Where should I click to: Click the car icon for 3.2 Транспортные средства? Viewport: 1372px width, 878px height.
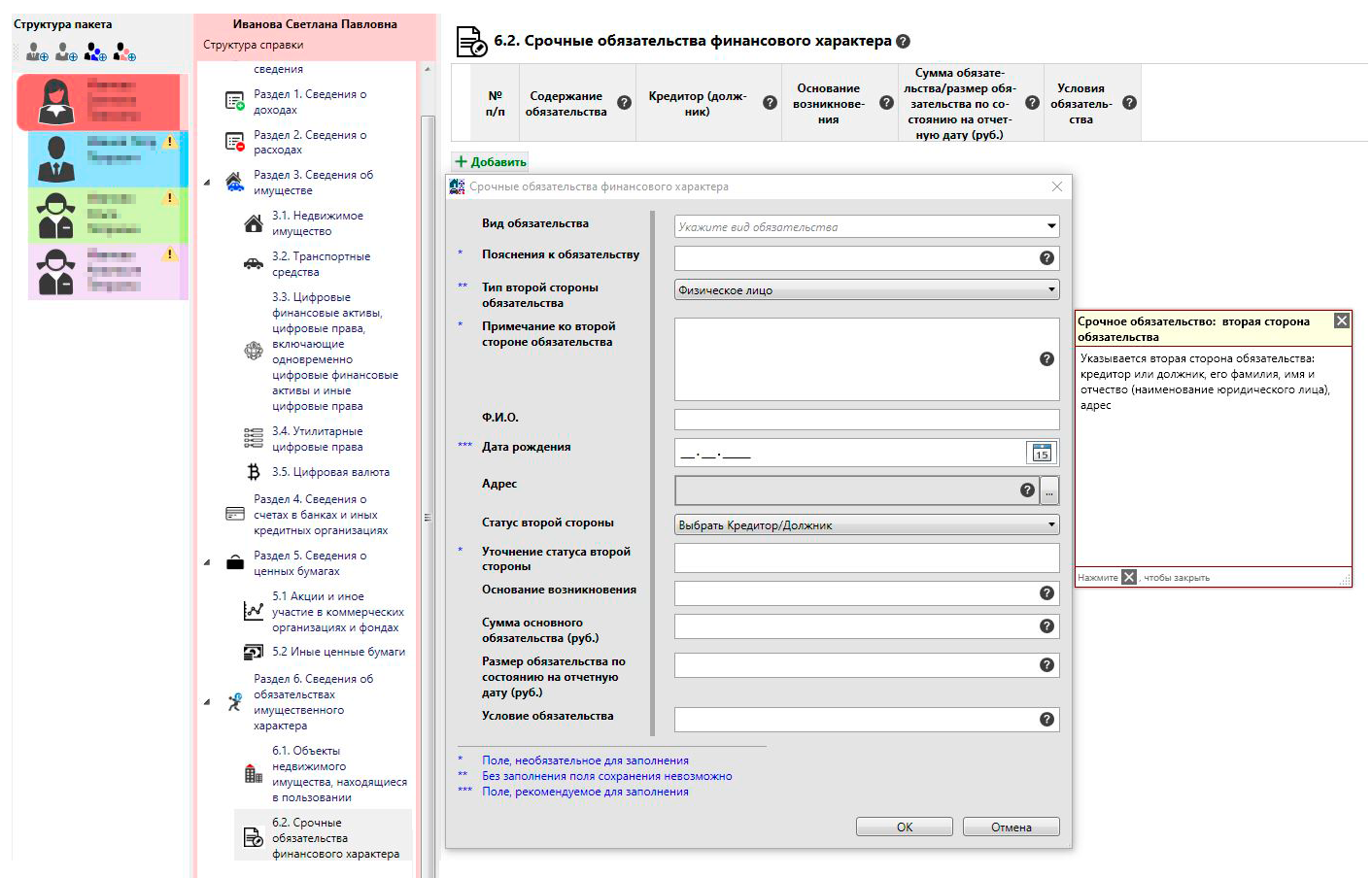(254, 263)
